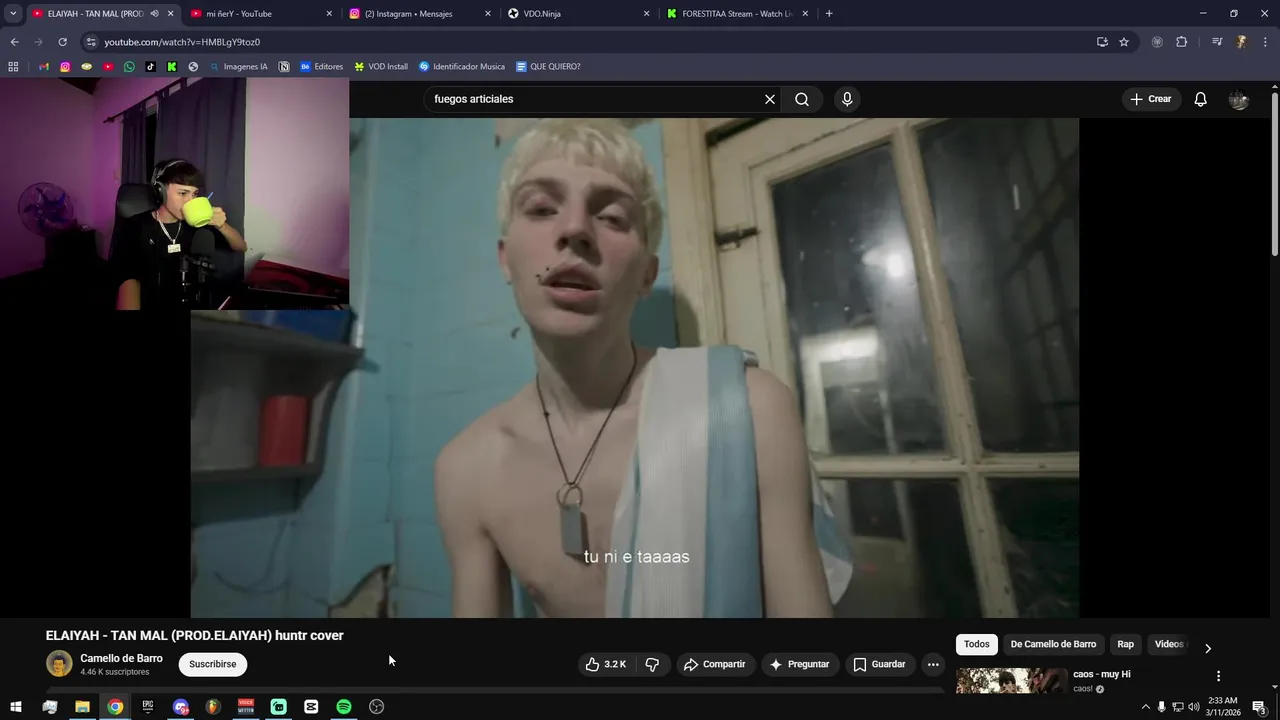The height and width of the screenshot is (720, 1280).
Task: Open 'QUE QUIERO?' bookmark
Action: (548, 67)
